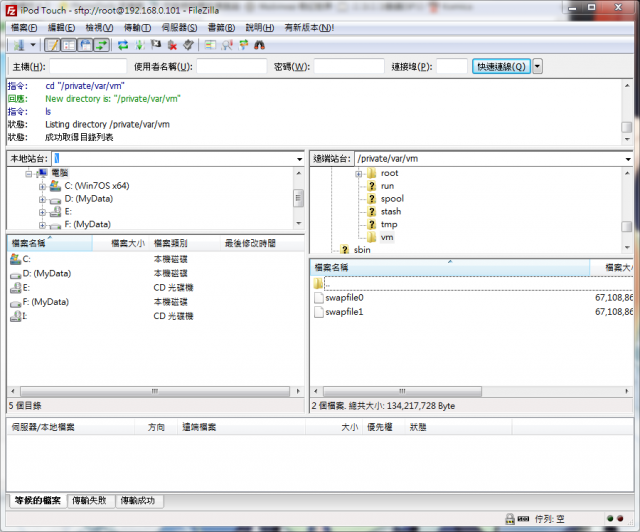Switch to the 傳輸失敗 tab
This screenshot has width=640, height=532.
[x=90, y=500]
